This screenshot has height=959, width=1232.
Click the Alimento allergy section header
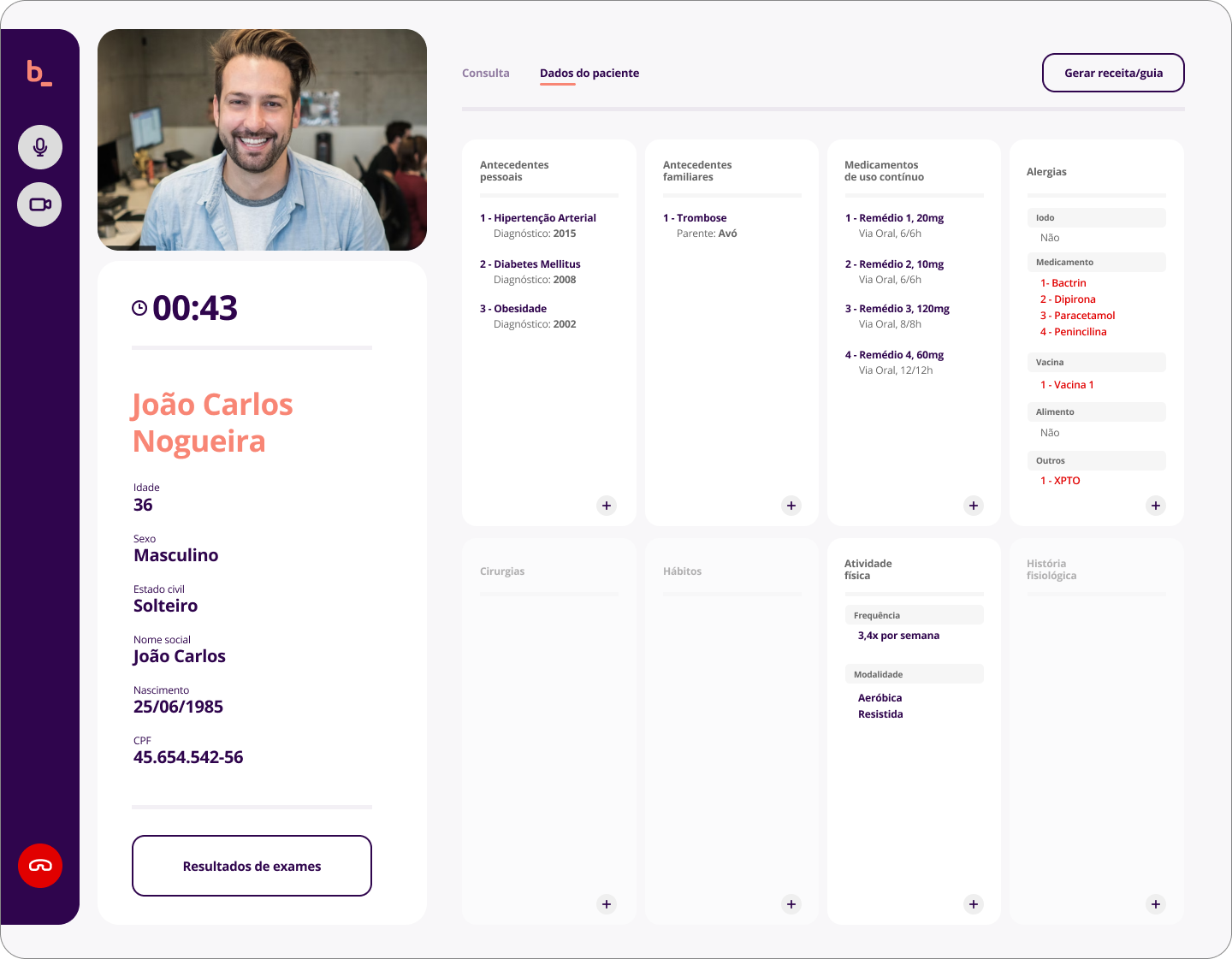(1096, 412)
